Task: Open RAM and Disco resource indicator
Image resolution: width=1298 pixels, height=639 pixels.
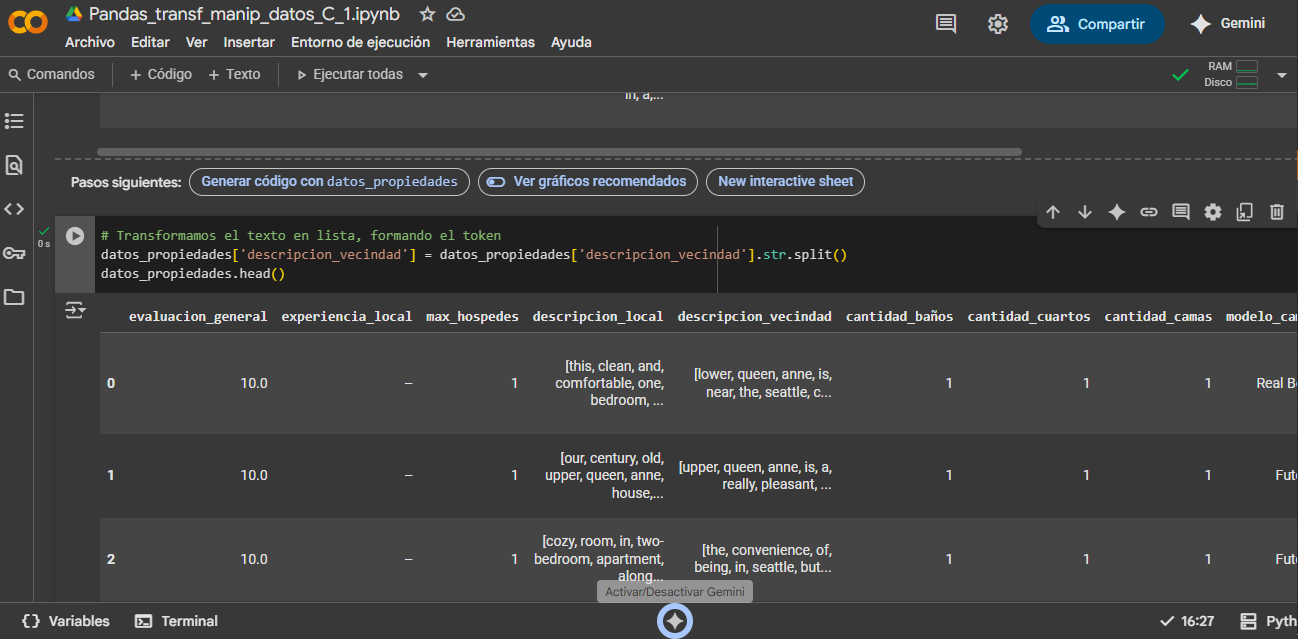Action: click(x=1231, y=74)
